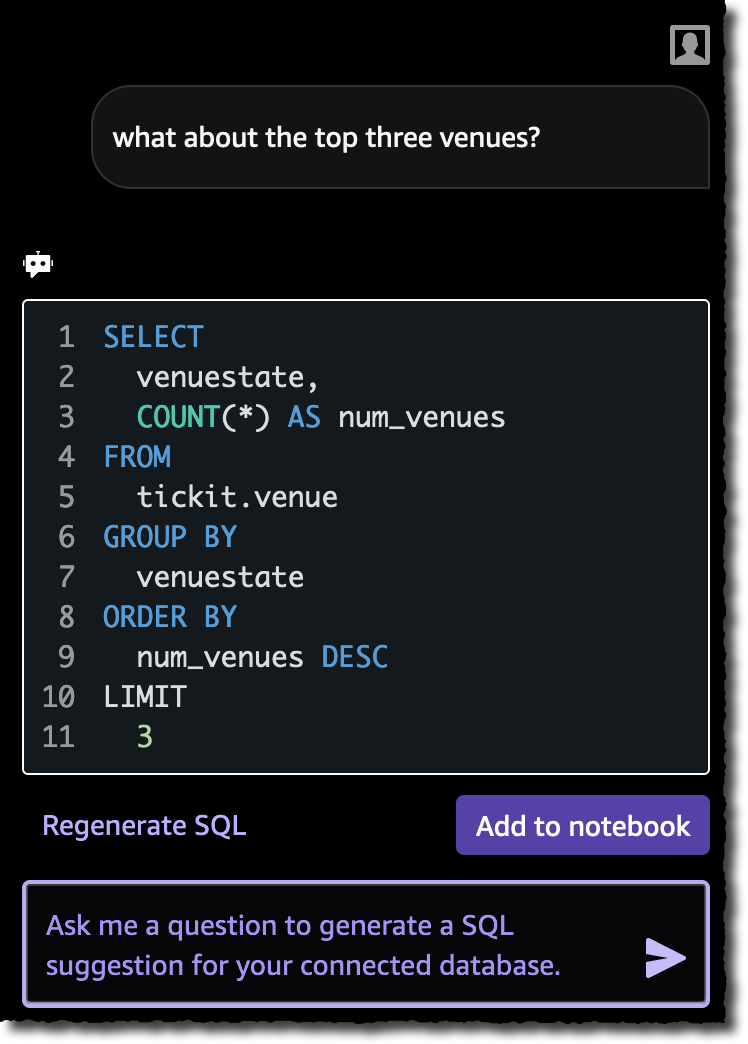Click the user message bubble

(400, 137)
